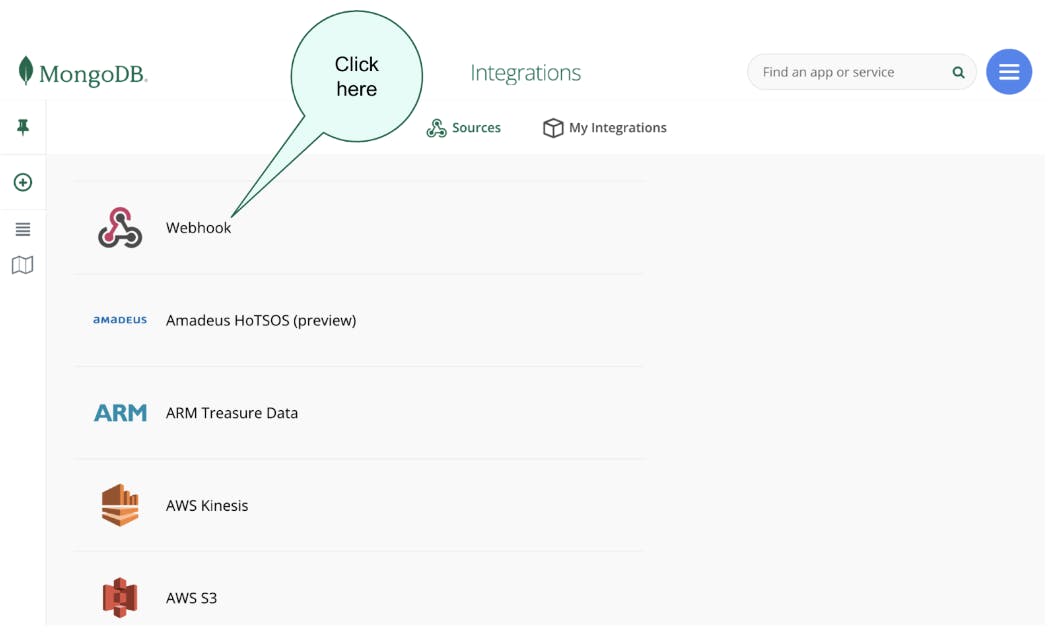Open the map icon in sidebar
Screen dimensions: 1060x638
click(x=23, y=265)
